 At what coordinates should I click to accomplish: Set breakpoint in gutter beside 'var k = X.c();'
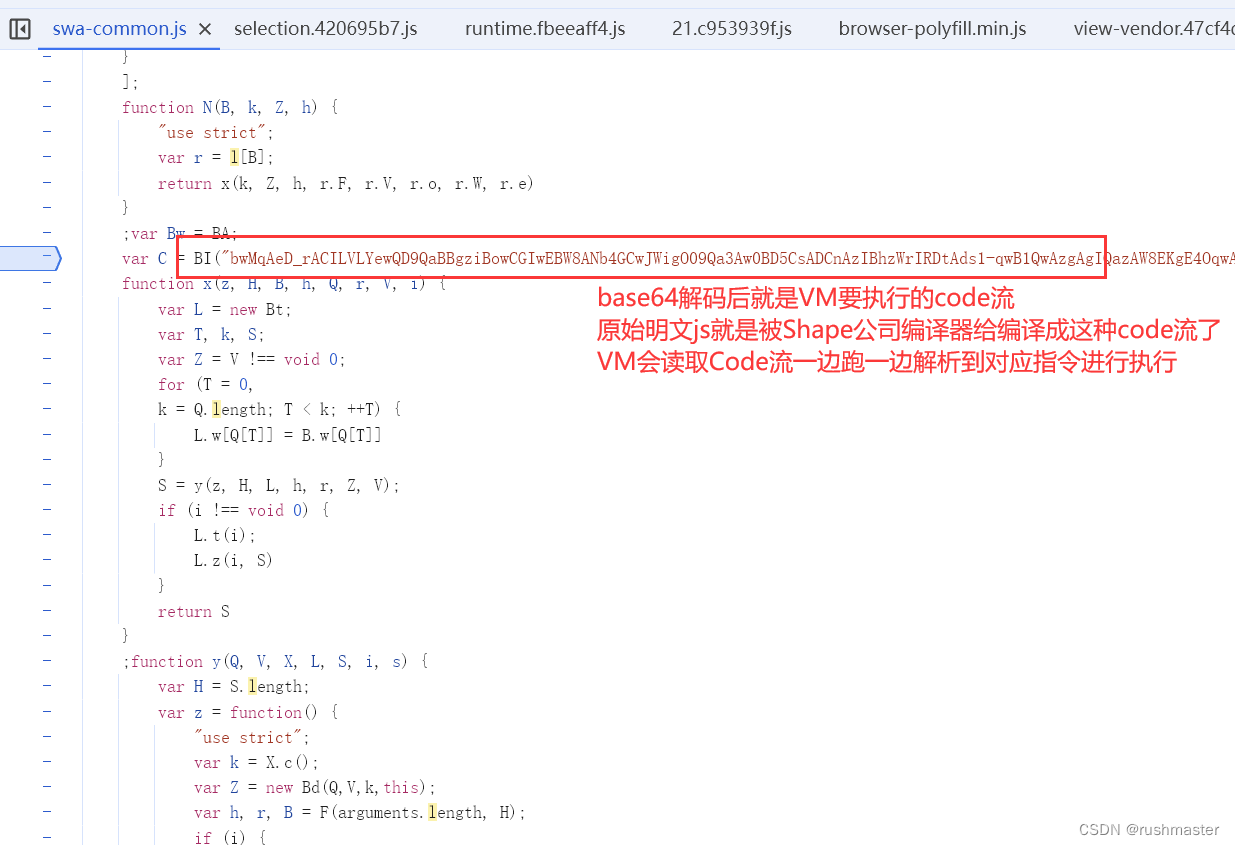coord(47,762)
